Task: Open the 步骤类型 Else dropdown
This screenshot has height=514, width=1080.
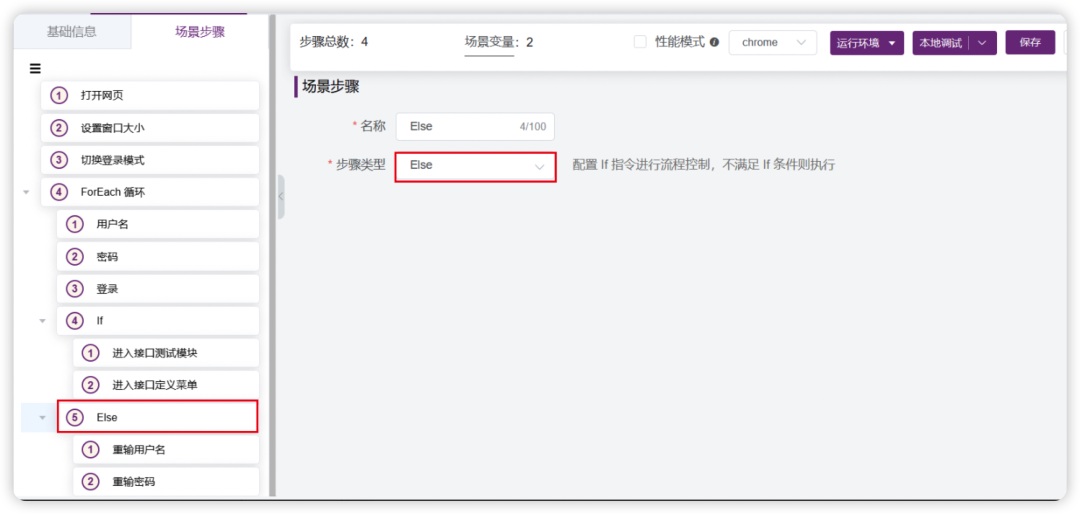Action: (x=475, y=166)
